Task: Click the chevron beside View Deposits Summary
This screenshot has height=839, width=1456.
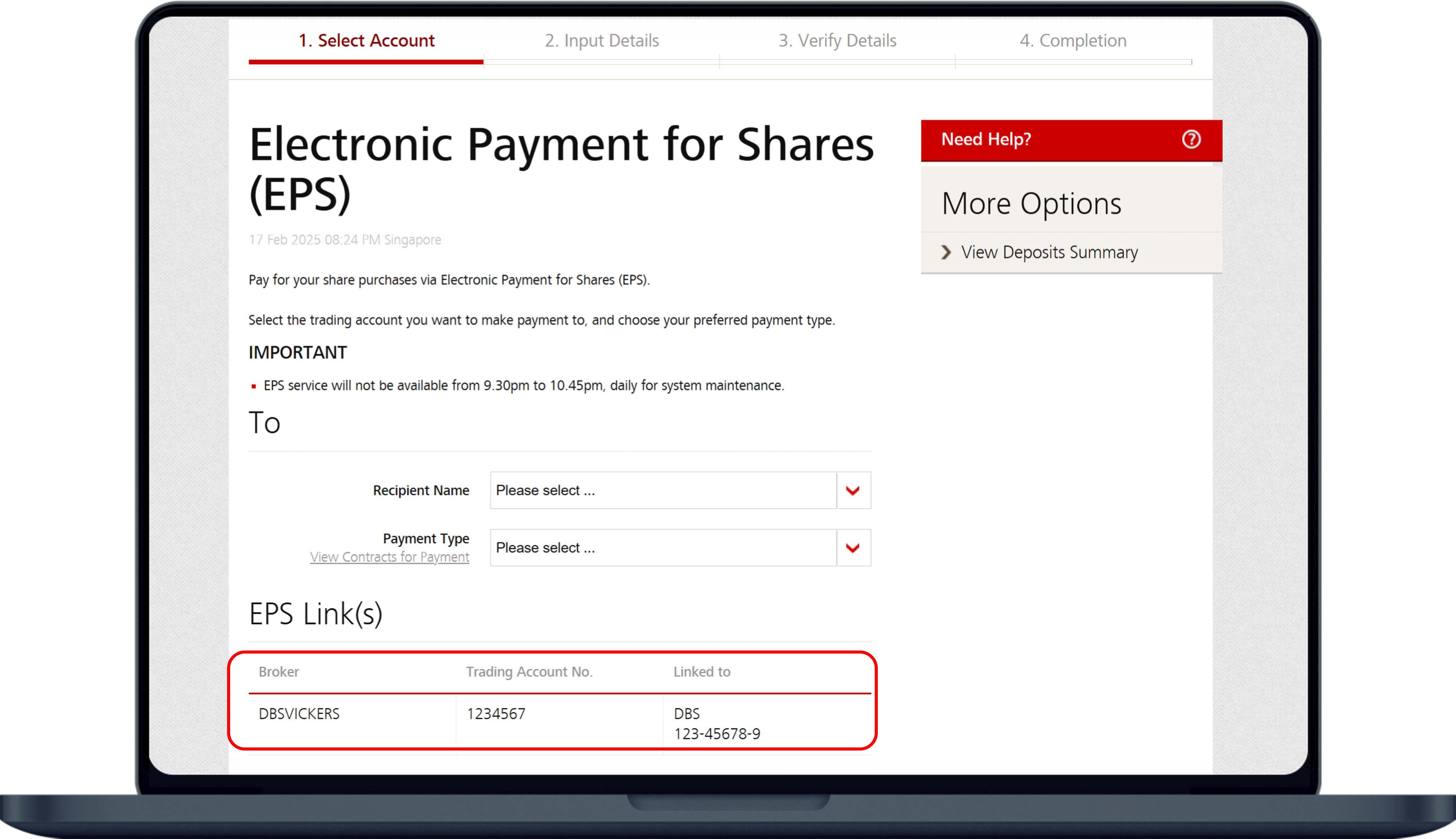Action: [x=946, y=253]
